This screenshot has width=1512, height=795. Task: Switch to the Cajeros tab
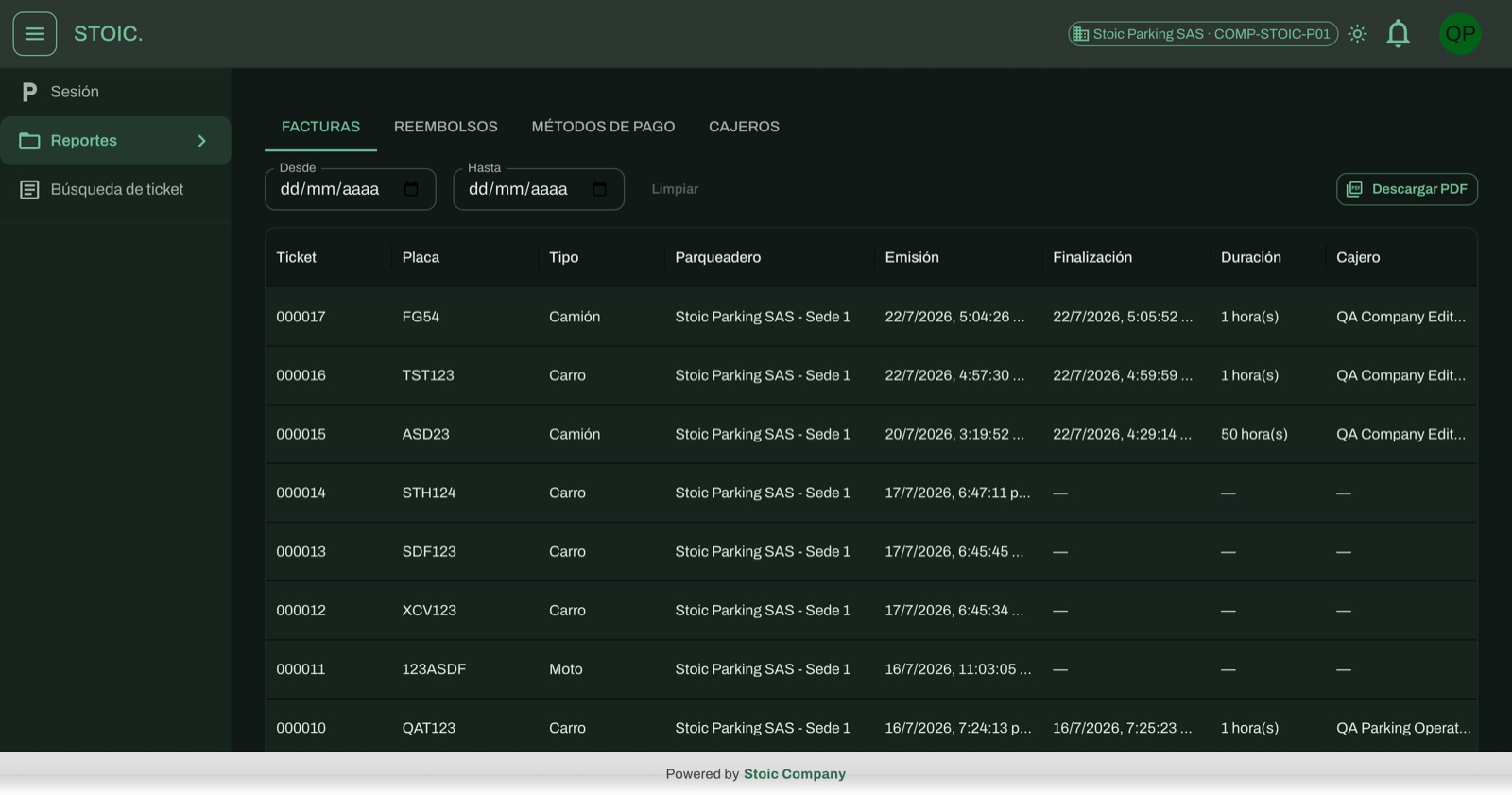click(744, 127)
